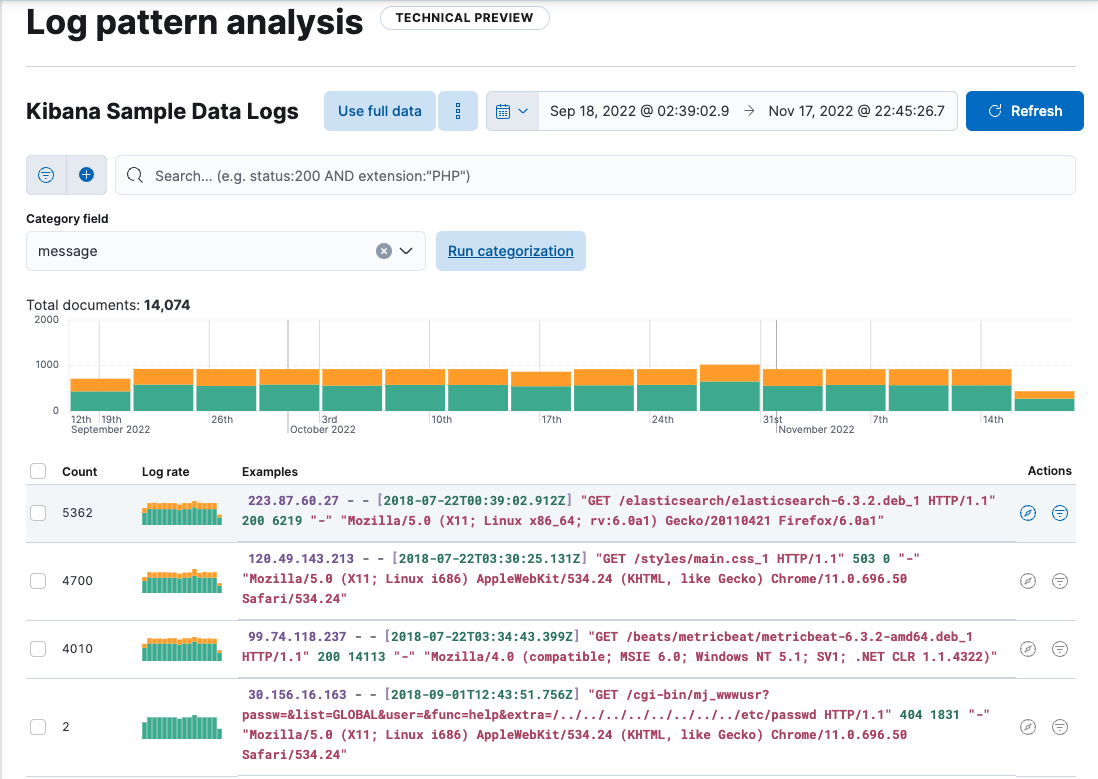Viewport: 1098px width, 779px height.
Task: Filter in the /cgi-bin pattern with count 2
Action: coord(1060,727)
